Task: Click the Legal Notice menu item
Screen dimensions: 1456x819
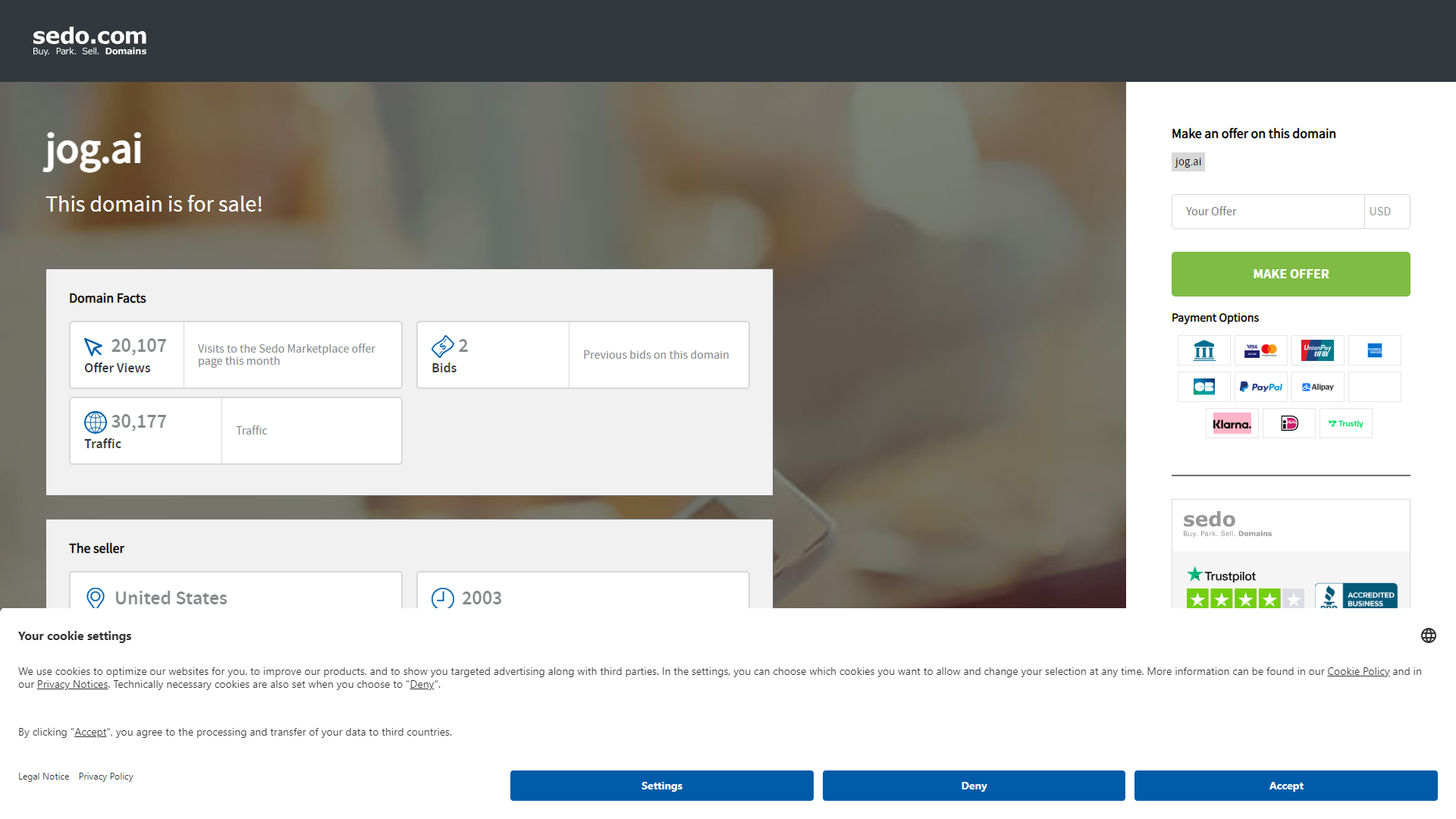Action: (x=45, y=776)
